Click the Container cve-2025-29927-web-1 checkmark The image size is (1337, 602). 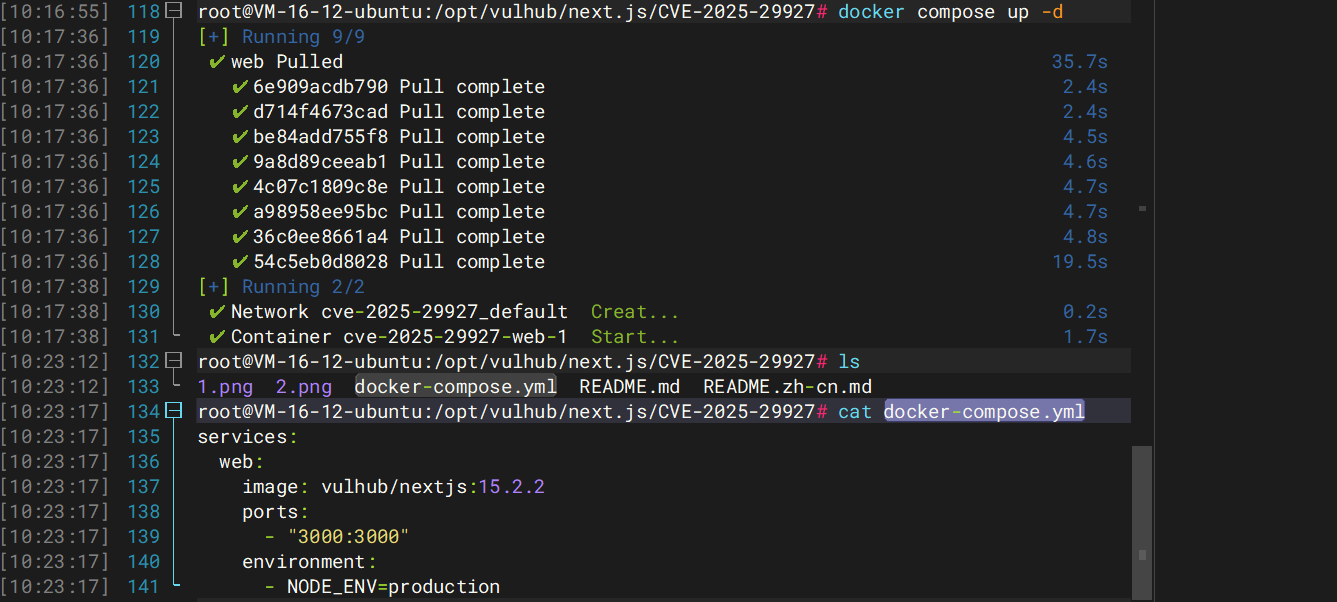(217, 337)
